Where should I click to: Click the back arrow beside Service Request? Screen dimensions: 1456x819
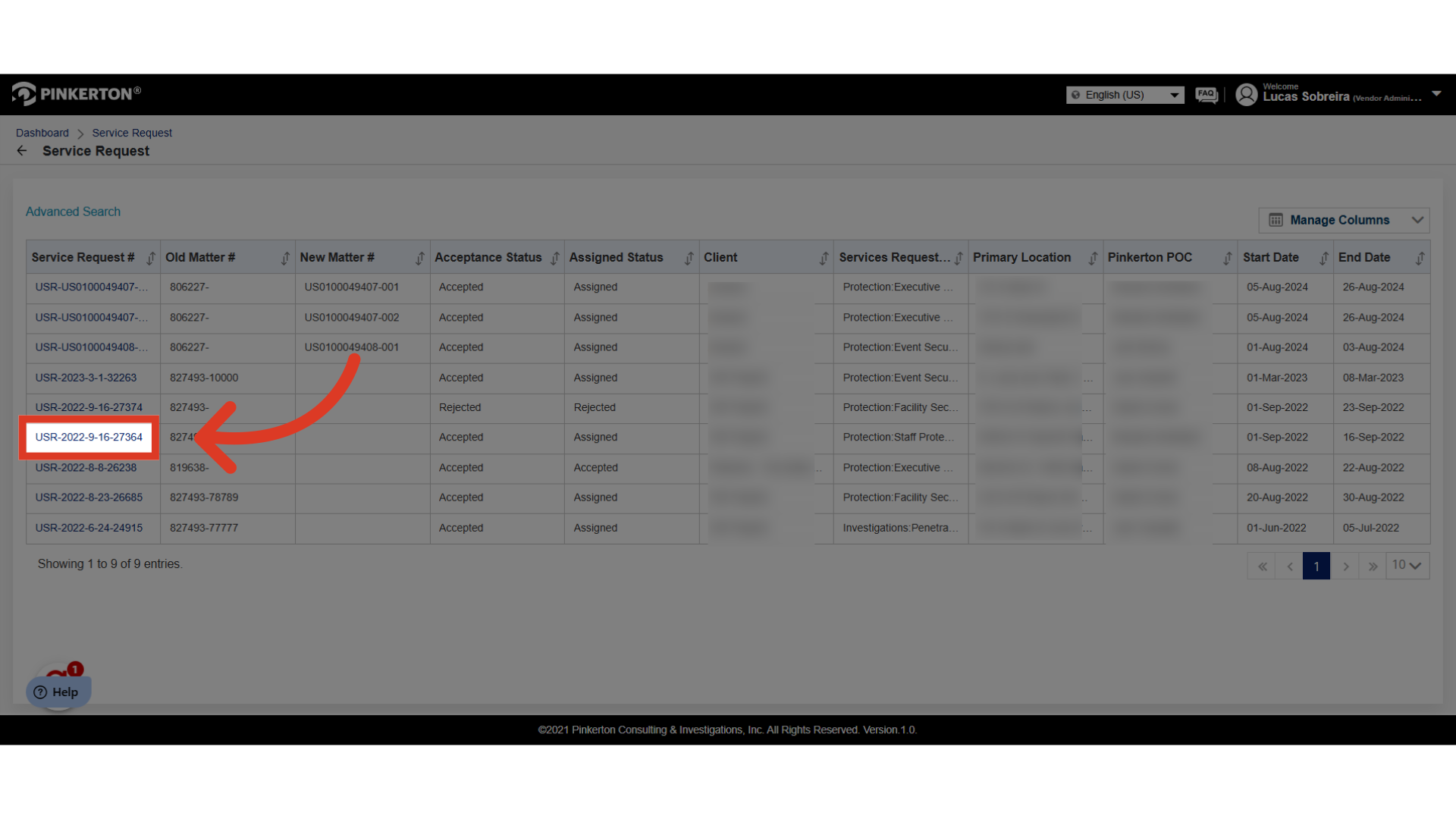(x=22, y=151)
